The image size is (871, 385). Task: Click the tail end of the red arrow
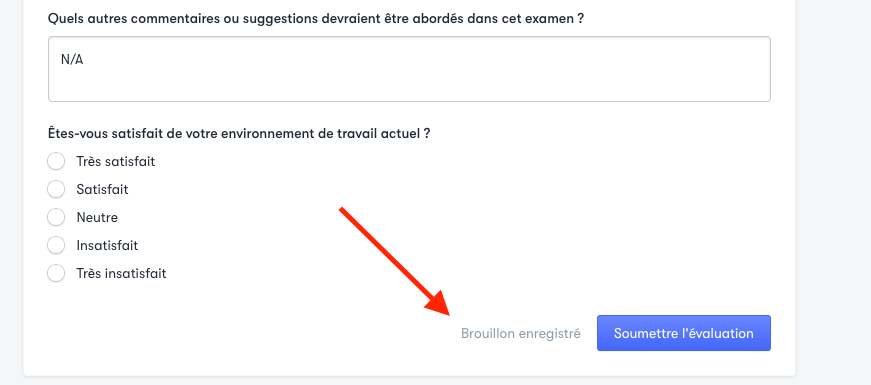[x=342, y=209]
